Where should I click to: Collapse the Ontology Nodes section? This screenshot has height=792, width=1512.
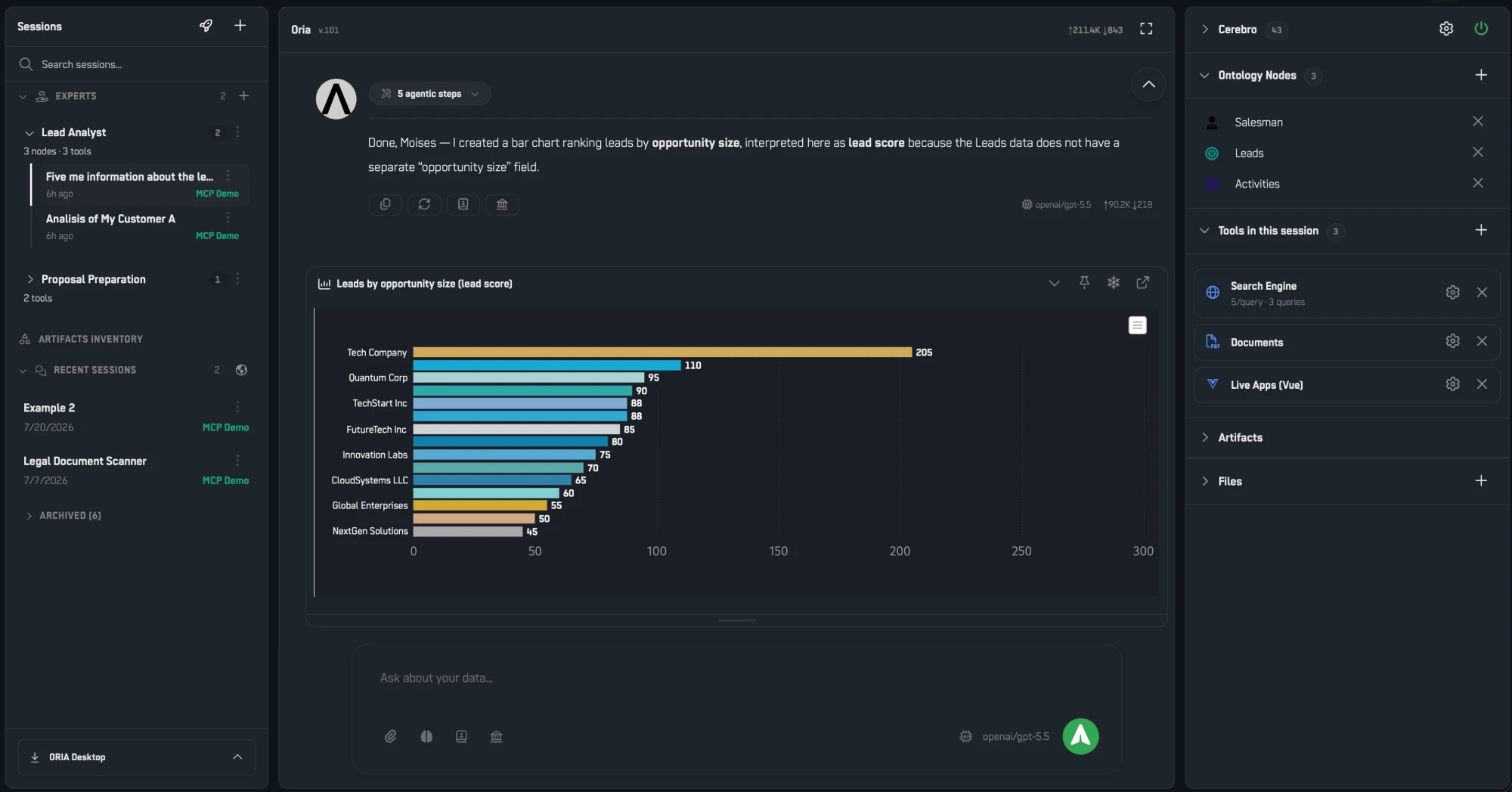click(1204, 76)
